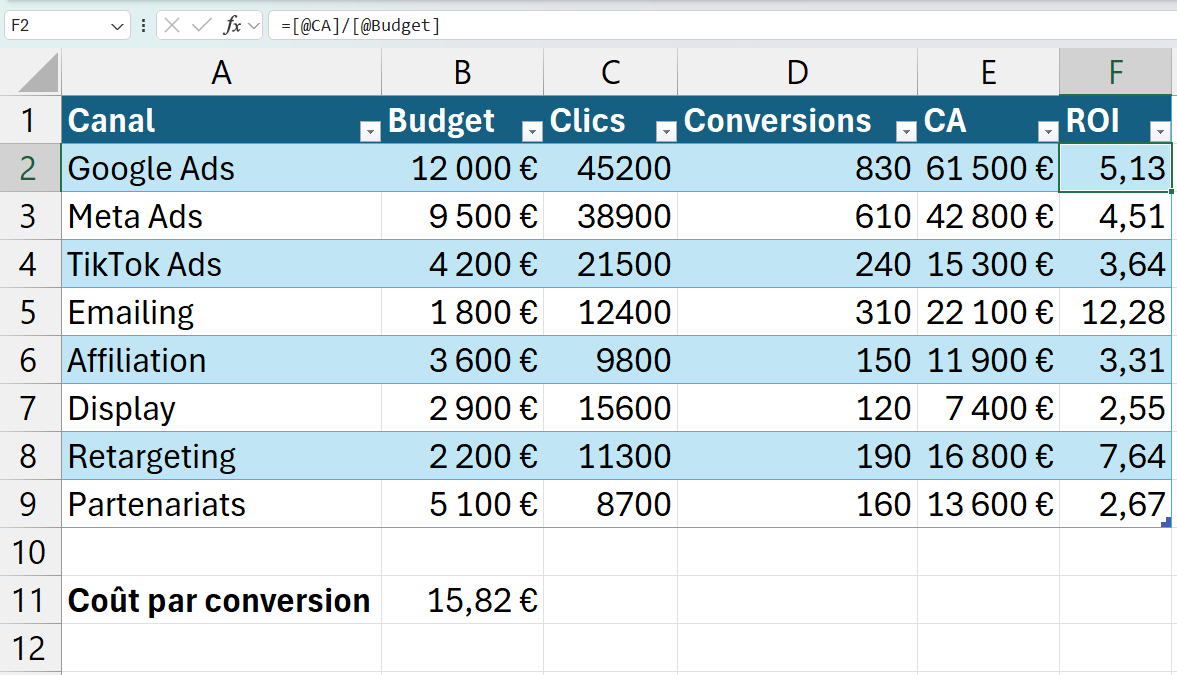This screenshot has width=1177, height=675.
Task: Select the ROI 12,28 cell
Action: point(1115,312)
